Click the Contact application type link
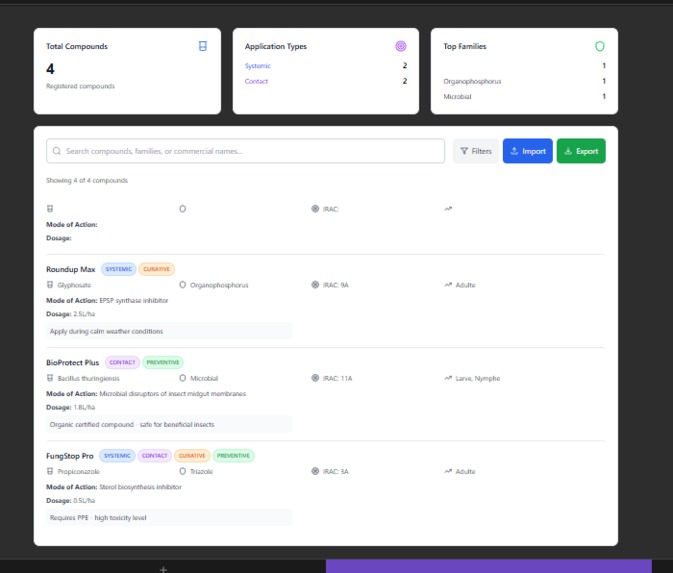The width and height of the screenshot is (673, 573). (x=256, y=81)
